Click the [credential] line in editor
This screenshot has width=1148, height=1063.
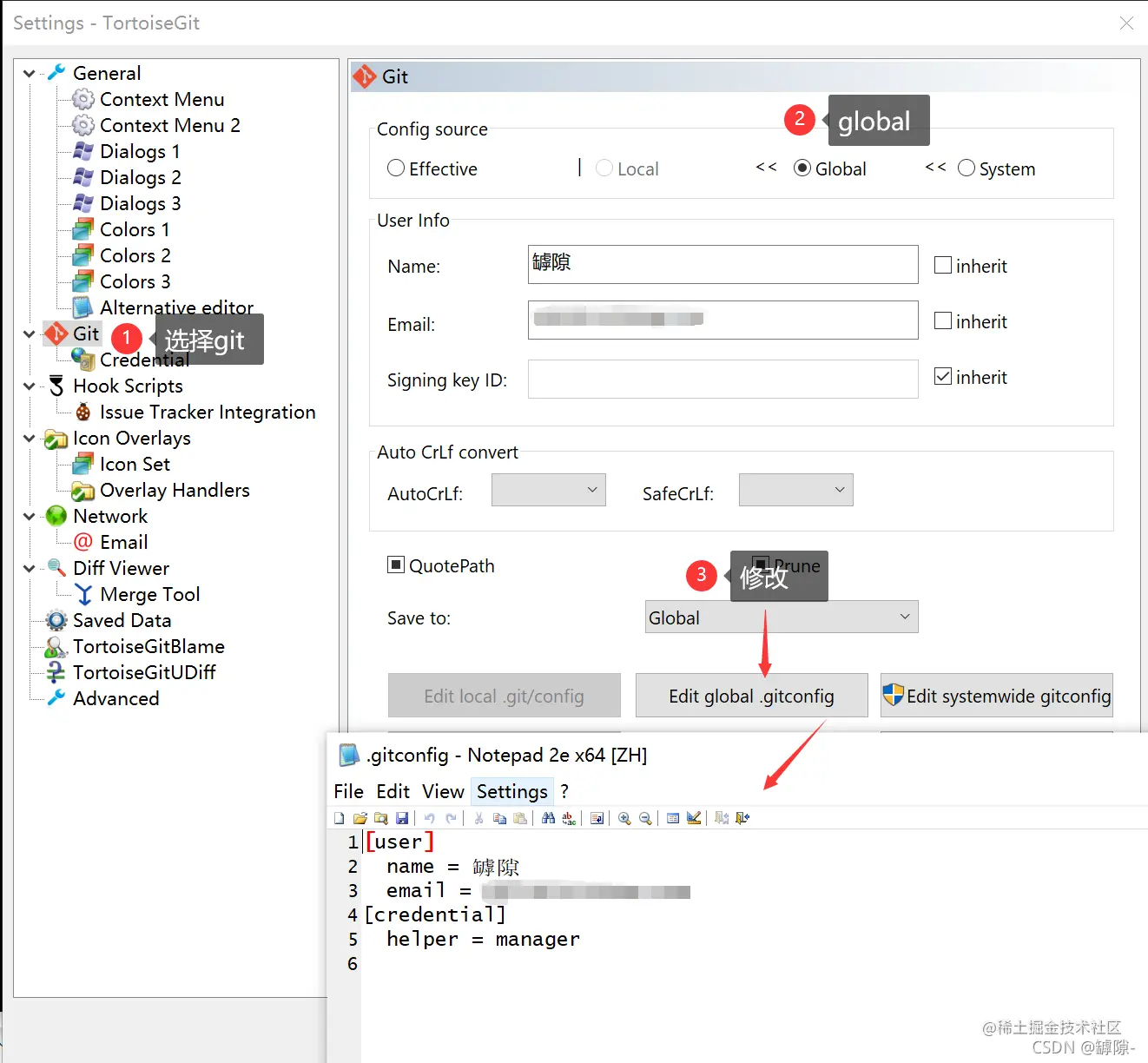(x=435, y=914)
